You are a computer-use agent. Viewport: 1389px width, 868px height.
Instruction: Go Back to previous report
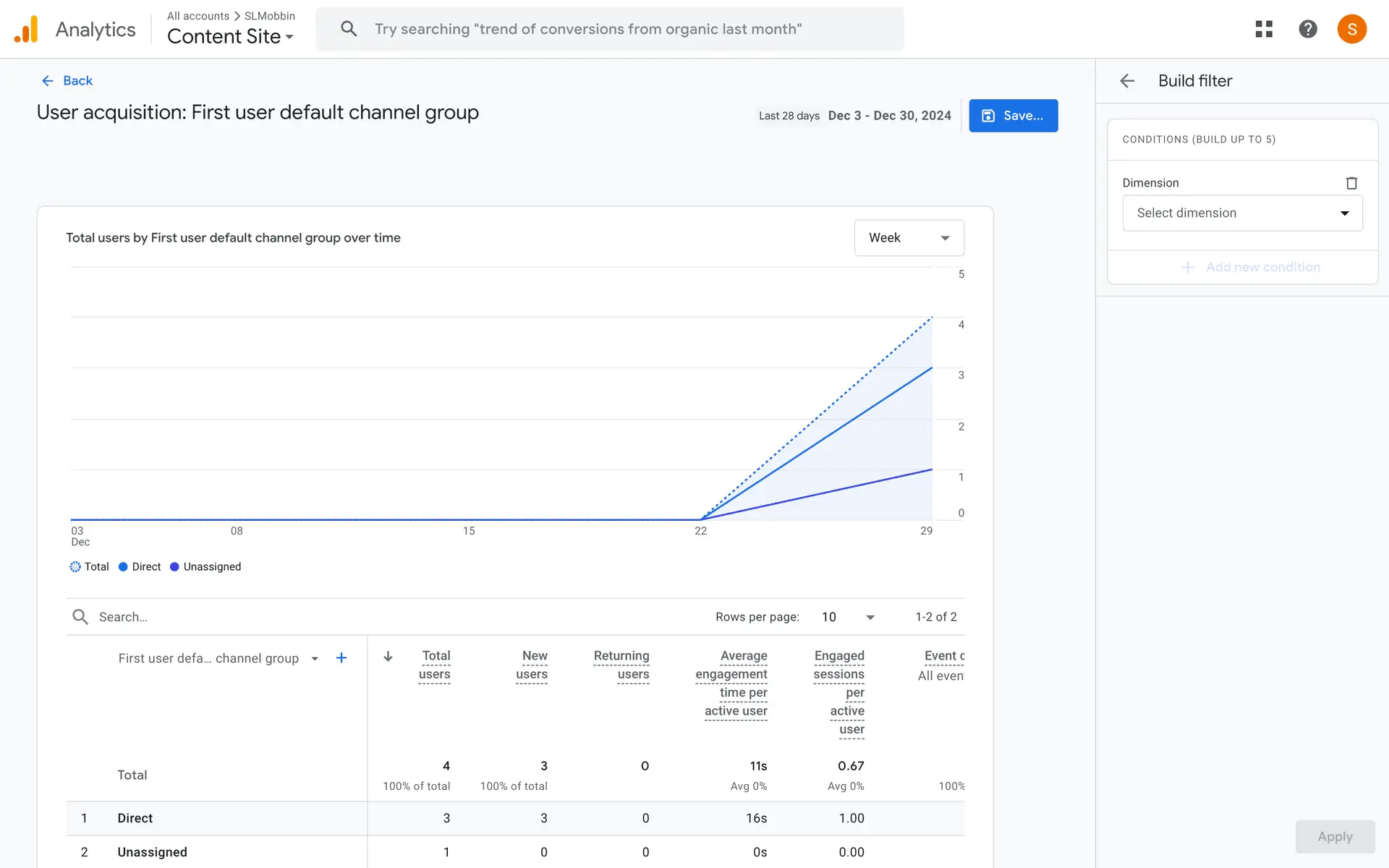67,81
